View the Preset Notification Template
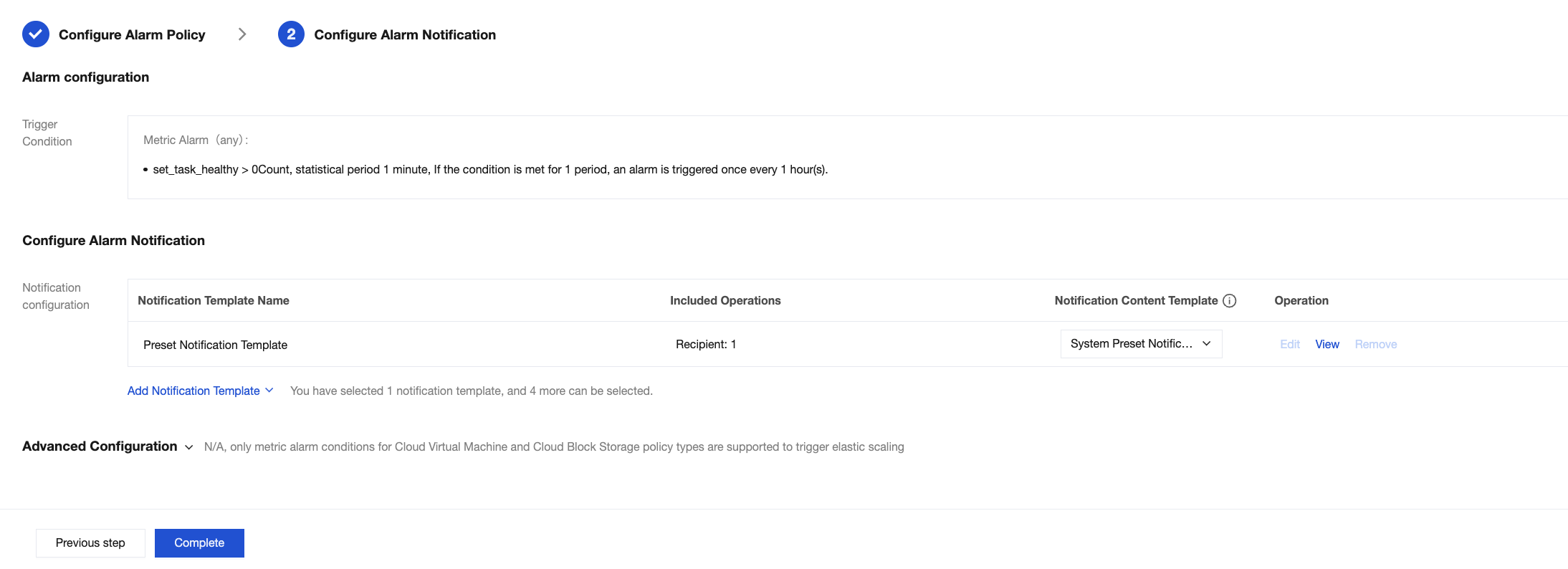 click(x=1327, y=345)
